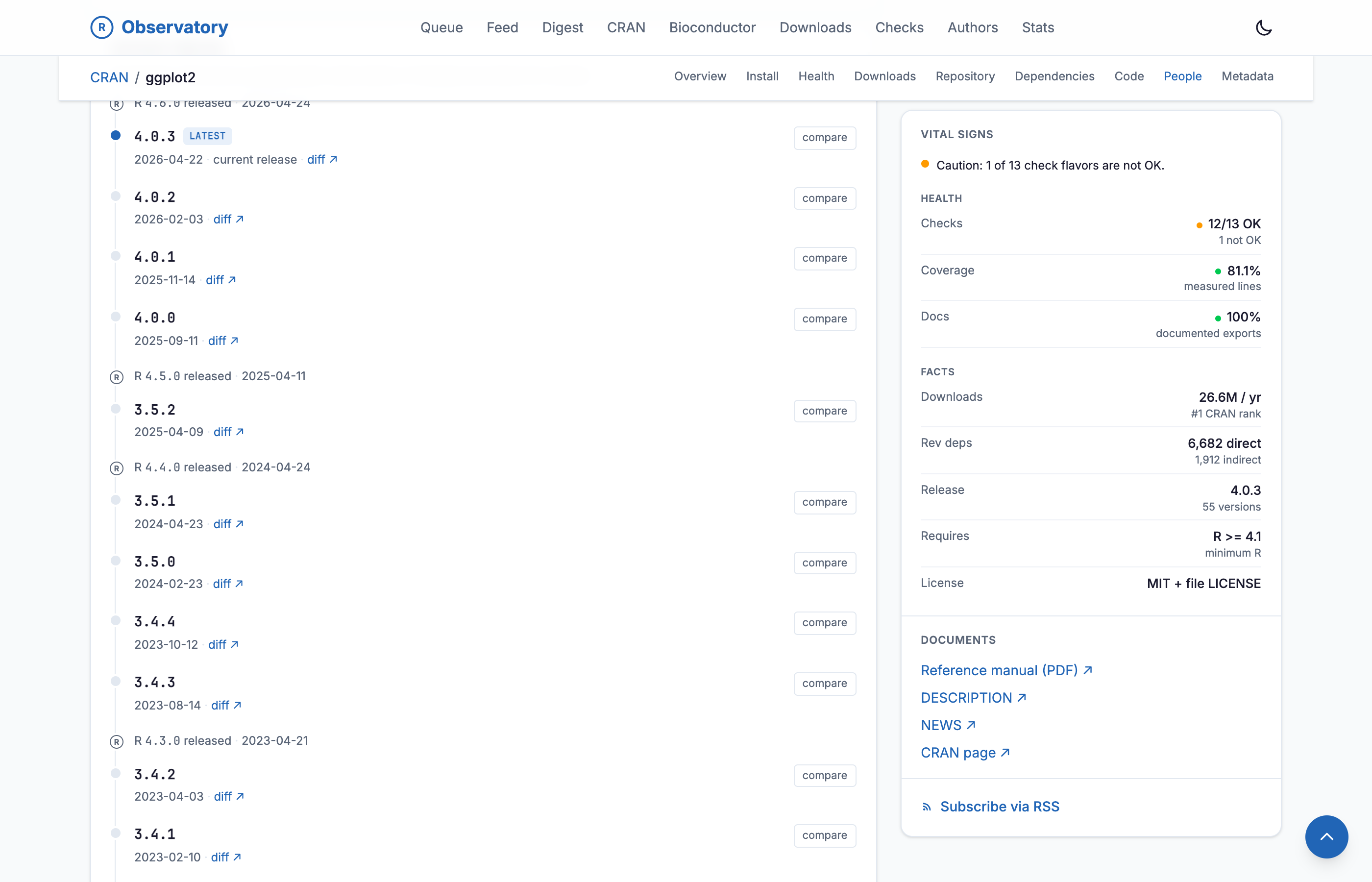Image resolution: width=1372 pixels, height=882 pixels.
Task: Open the Digest nav item
Action: pos(563,27)
